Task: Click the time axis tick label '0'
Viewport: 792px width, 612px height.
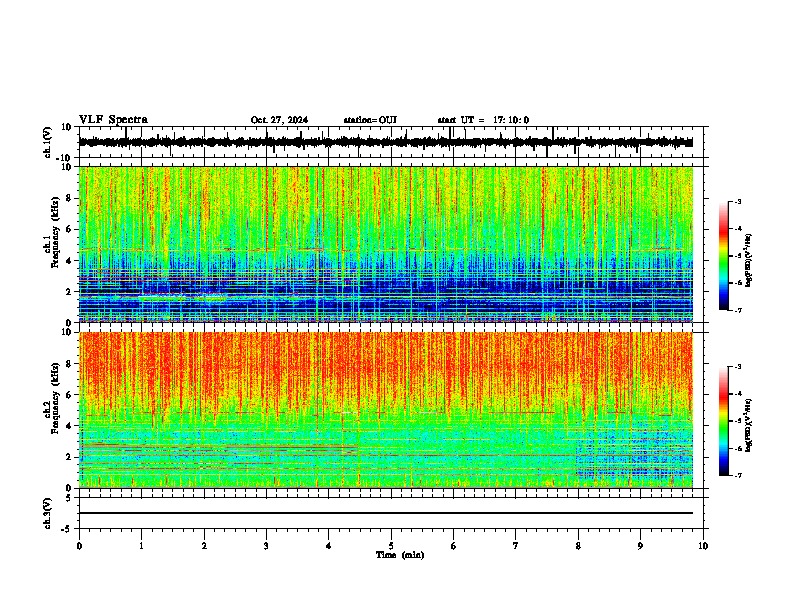Action: tap(79, 546)
